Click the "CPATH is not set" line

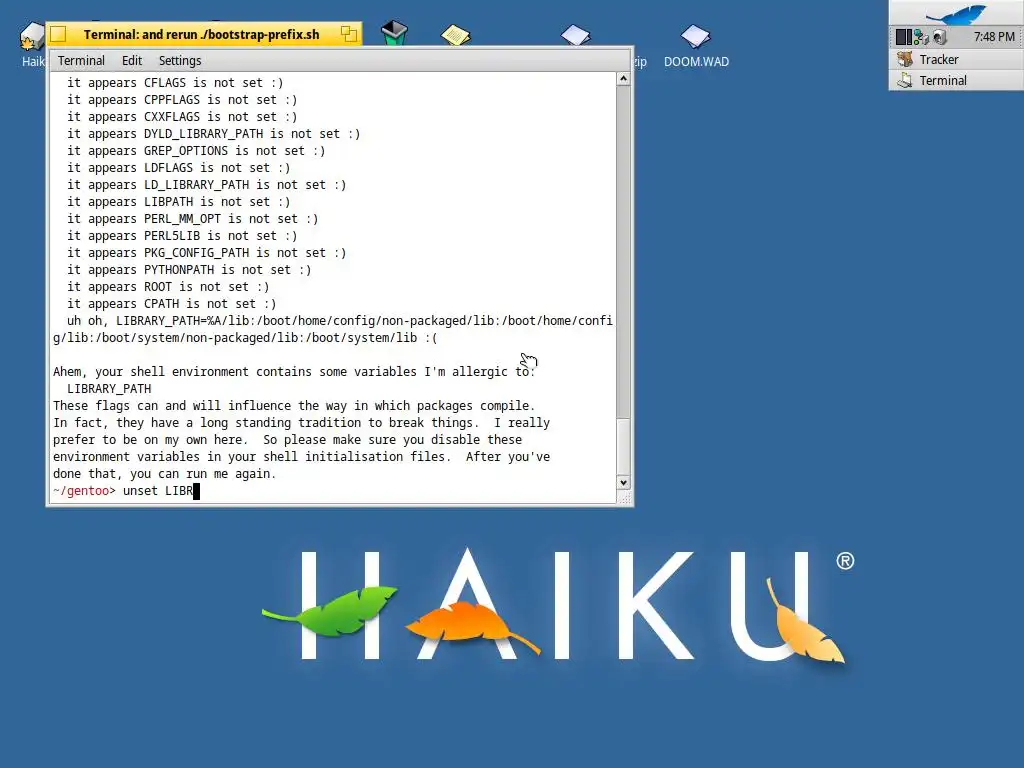(x=172, y=304)
